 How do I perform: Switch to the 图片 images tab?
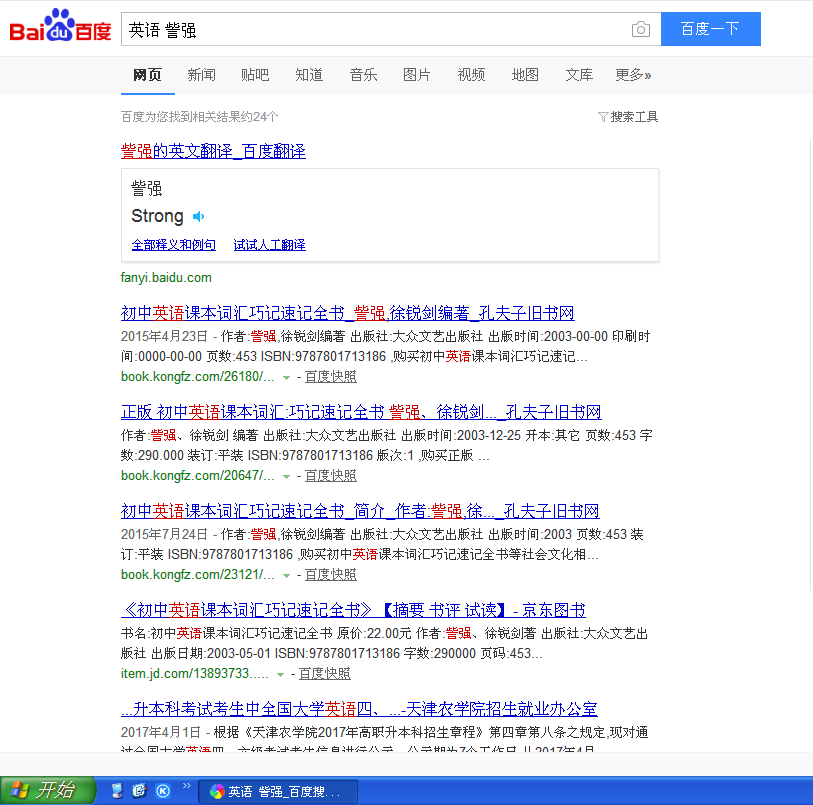coord(417,75)
